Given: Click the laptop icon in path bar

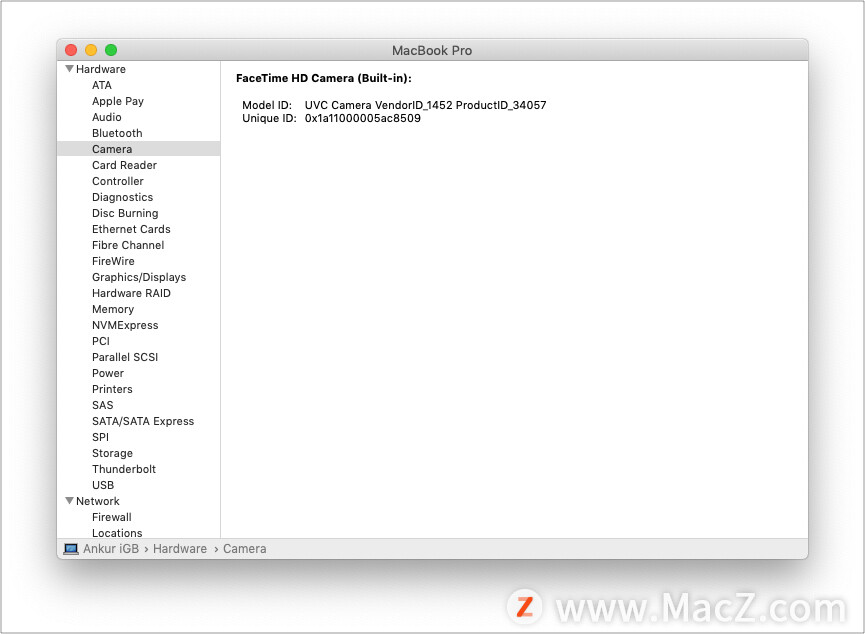Looking at the screenshot, I should pos(71,549).
